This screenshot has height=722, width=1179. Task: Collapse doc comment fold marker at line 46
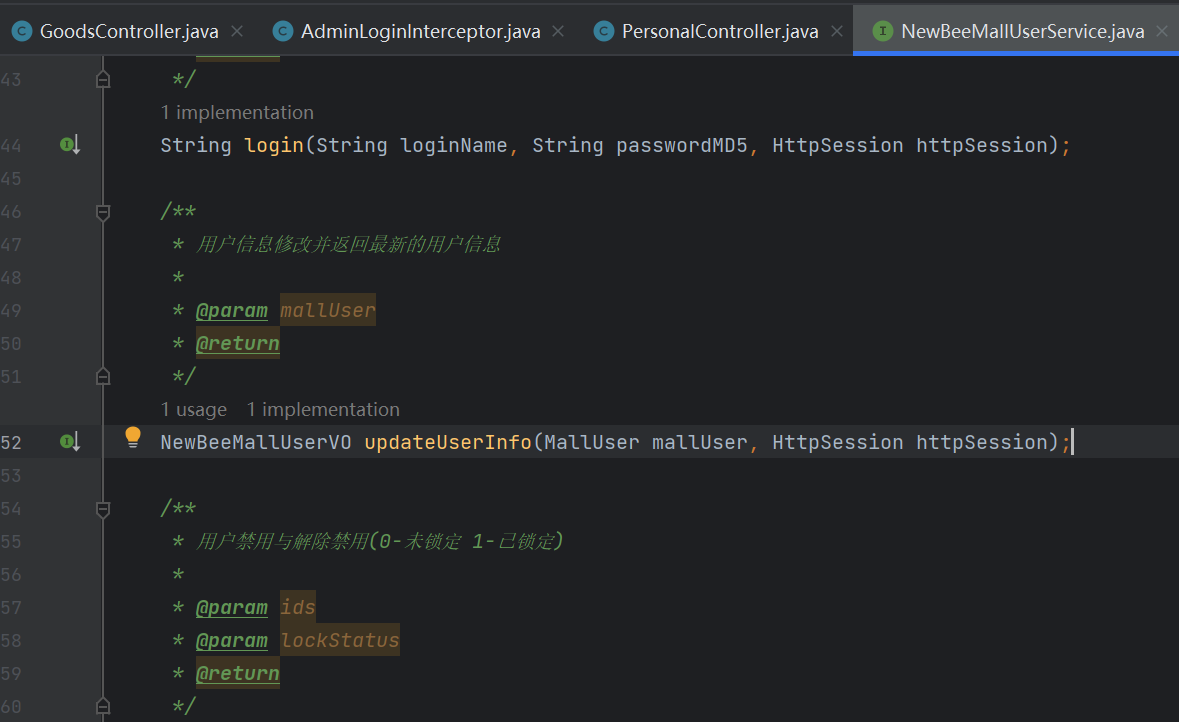(103, 212)
